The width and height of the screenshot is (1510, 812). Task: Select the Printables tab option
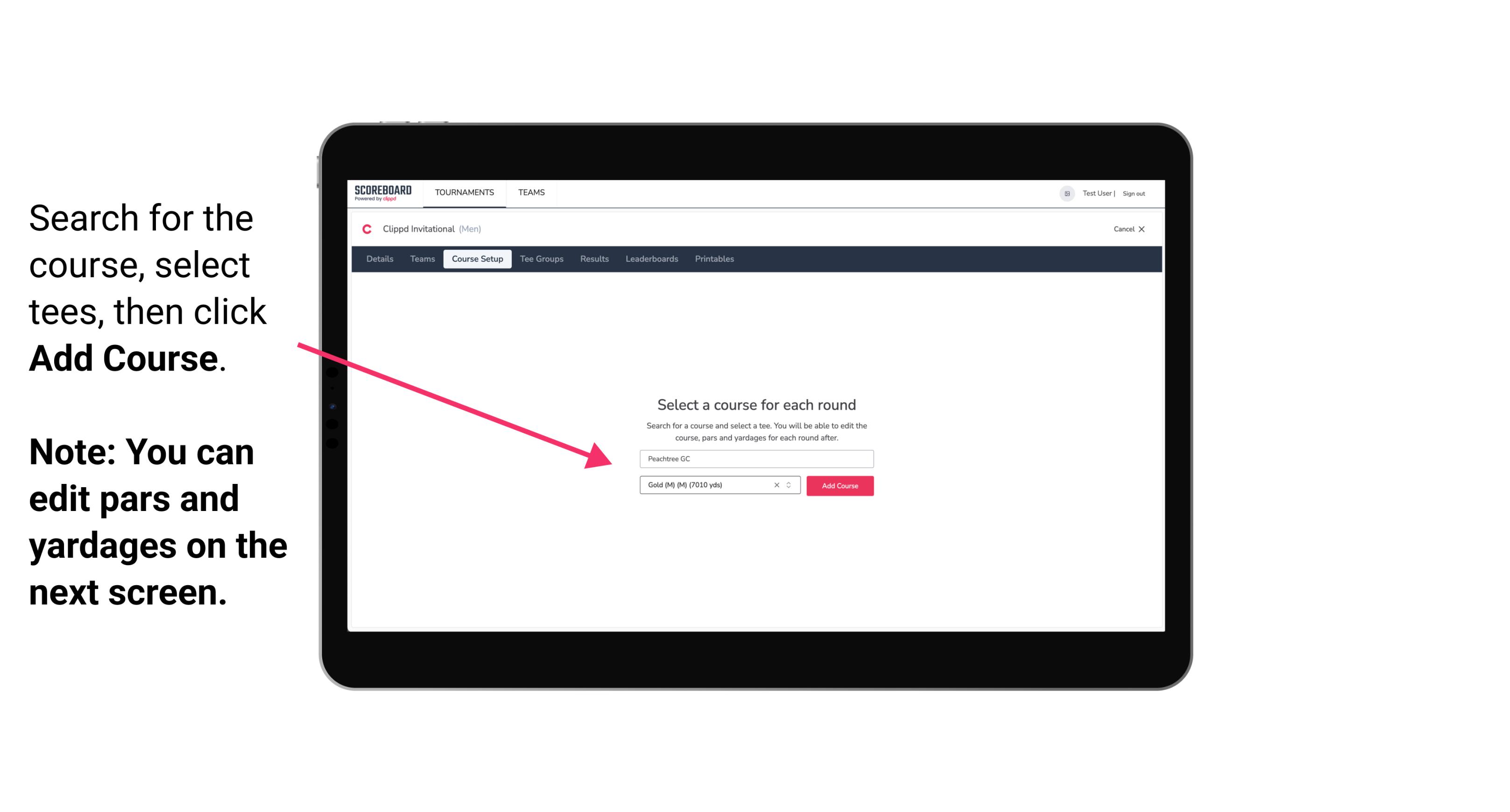pyautogui.click(x=715, y=259)
